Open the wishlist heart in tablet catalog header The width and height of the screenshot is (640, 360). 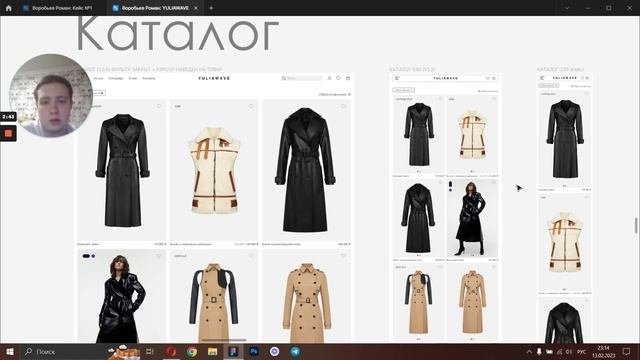[x=487, y=78]
